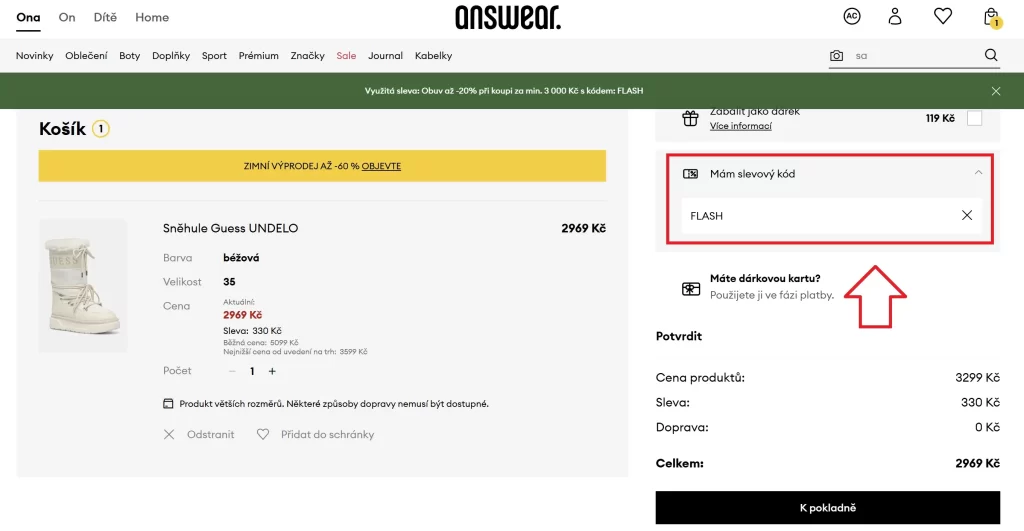Click the gift wrap price 119 Kč
The width and height of the screenshot is (1024, 531).
click(940, 119)
